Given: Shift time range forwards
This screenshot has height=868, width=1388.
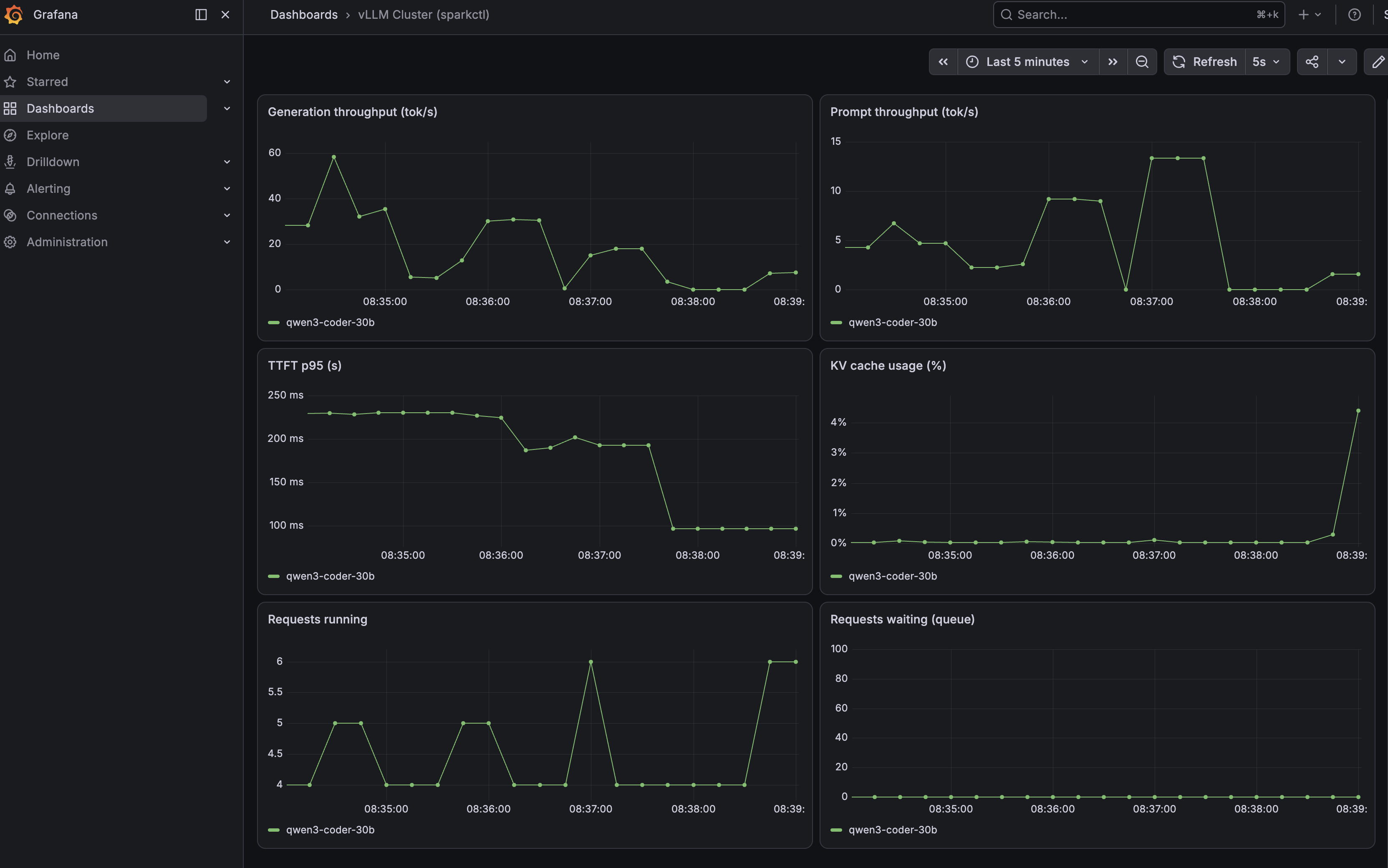Looking at the screenshot, I should tap(1113, 62).
